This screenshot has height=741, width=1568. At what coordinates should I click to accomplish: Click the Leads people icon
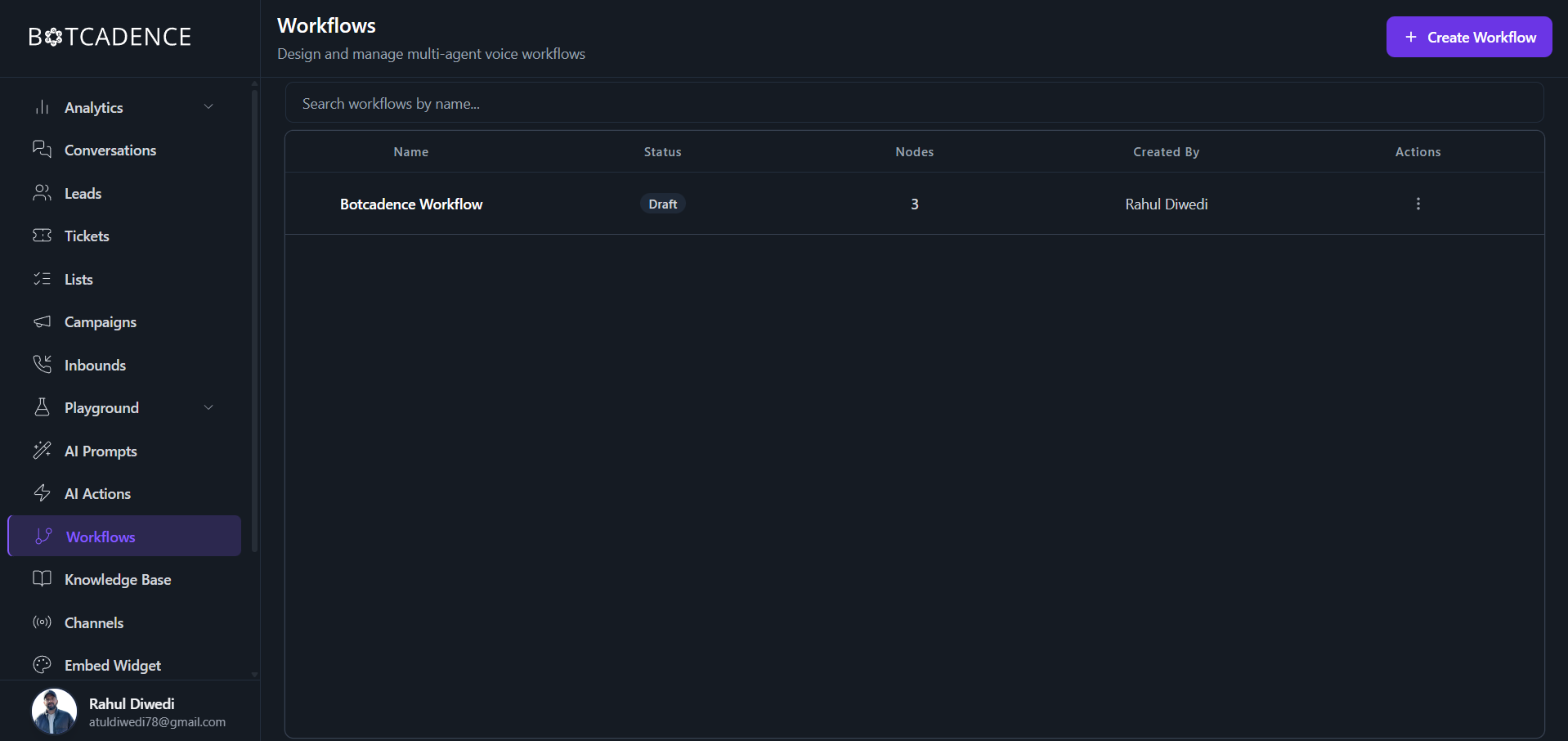43,193
